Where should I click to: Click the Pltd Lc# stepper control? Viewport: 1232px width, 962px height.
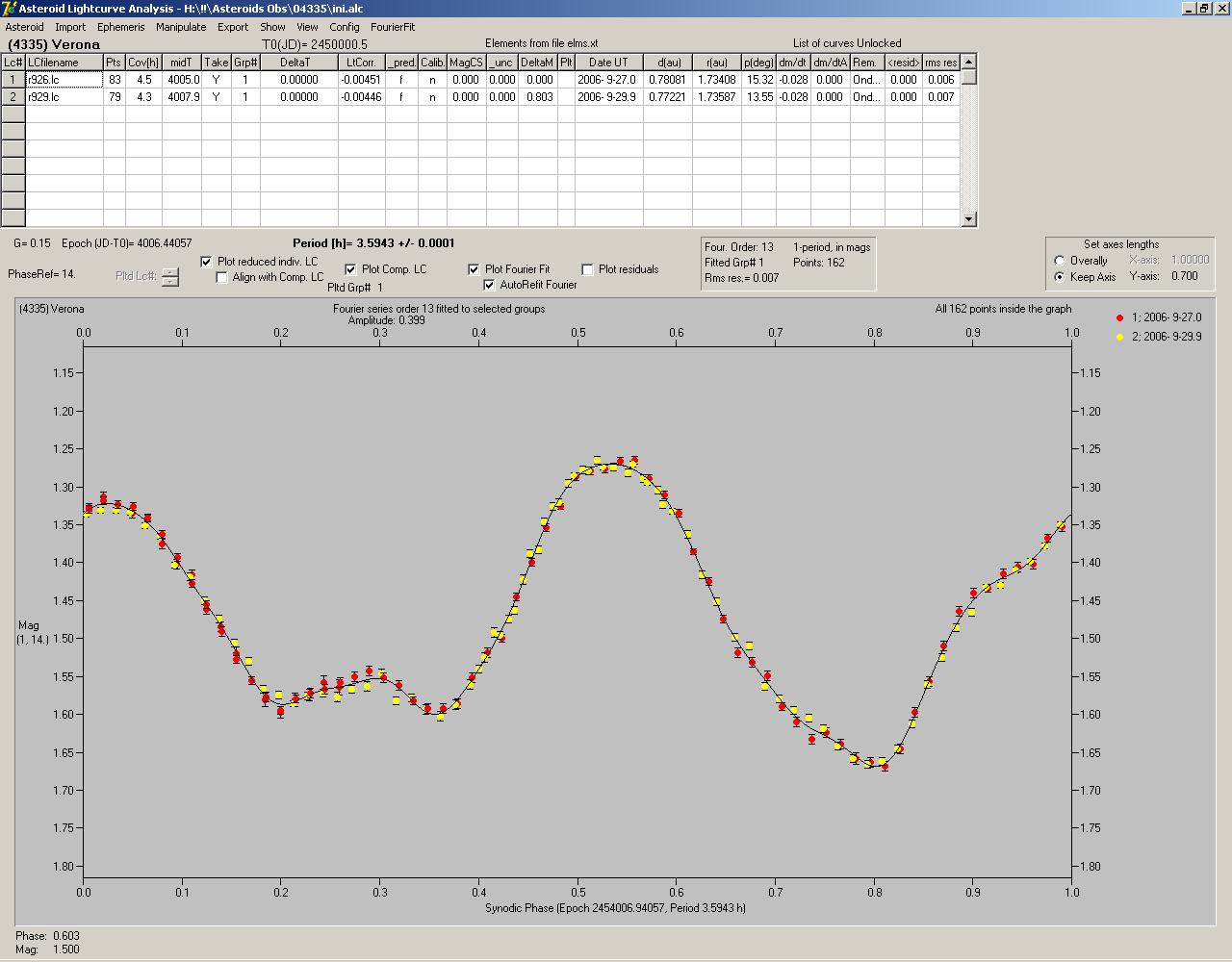click(x=170, y=277)
